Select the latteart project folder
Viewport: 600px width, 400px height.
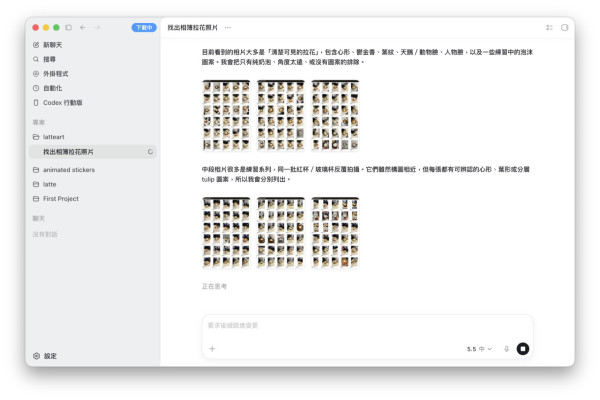(49, 137)
